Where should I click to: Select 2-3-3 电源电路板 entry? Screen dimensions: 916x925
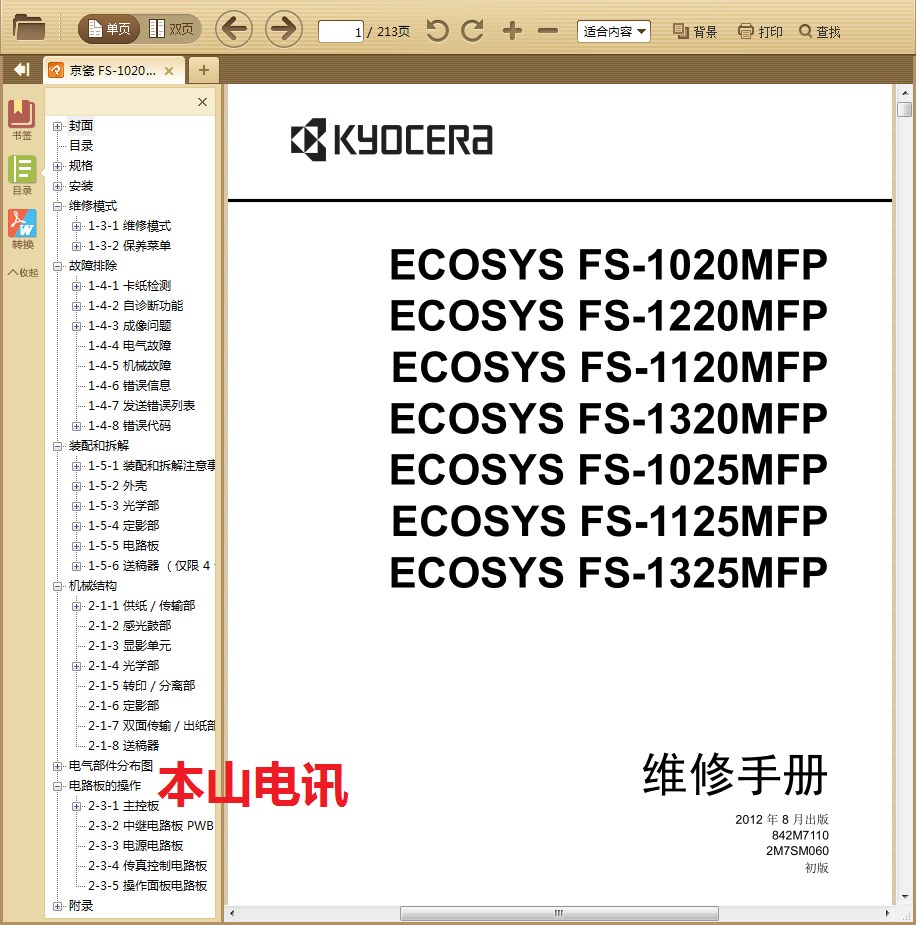pyautogui.click(x=135, y=846)
